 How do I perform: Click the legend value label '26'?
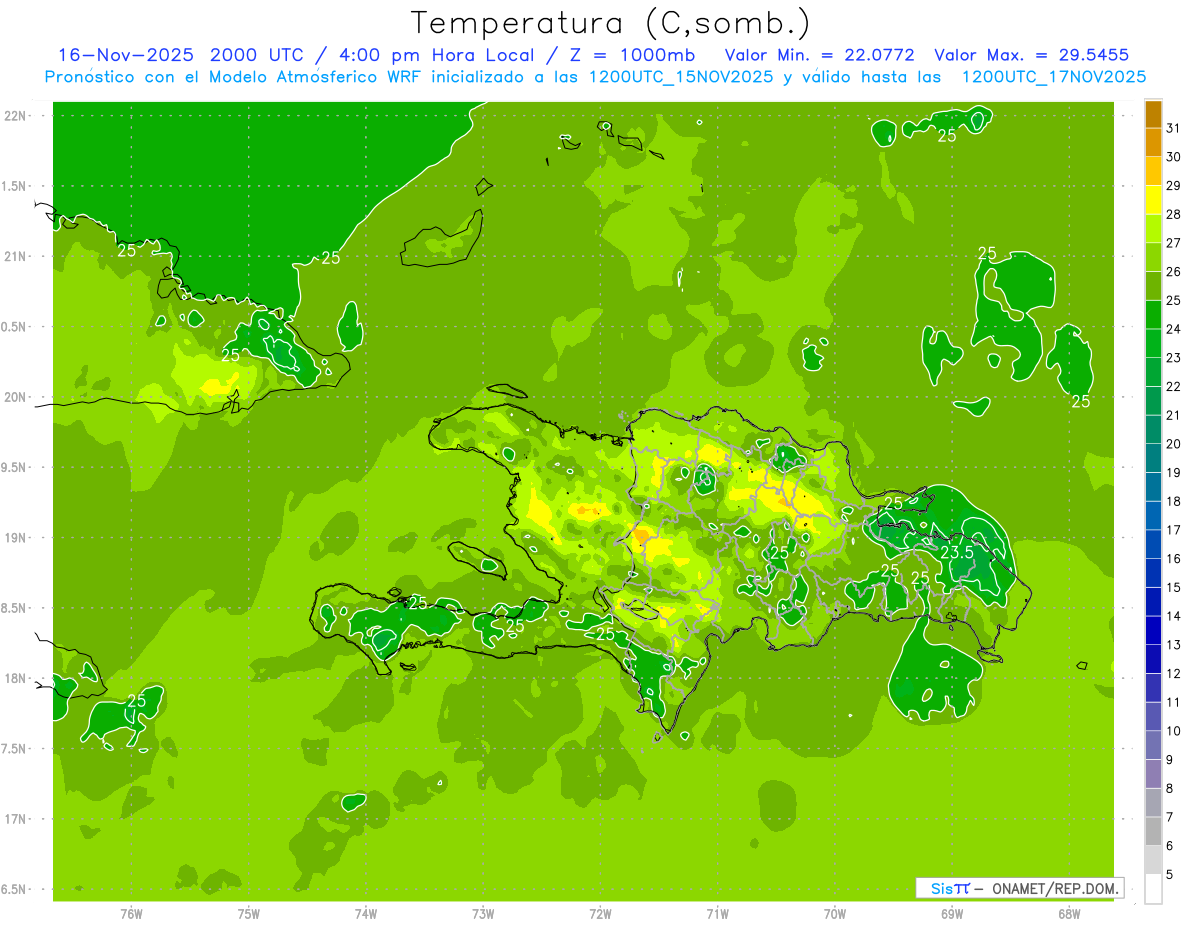(1174, 271)
